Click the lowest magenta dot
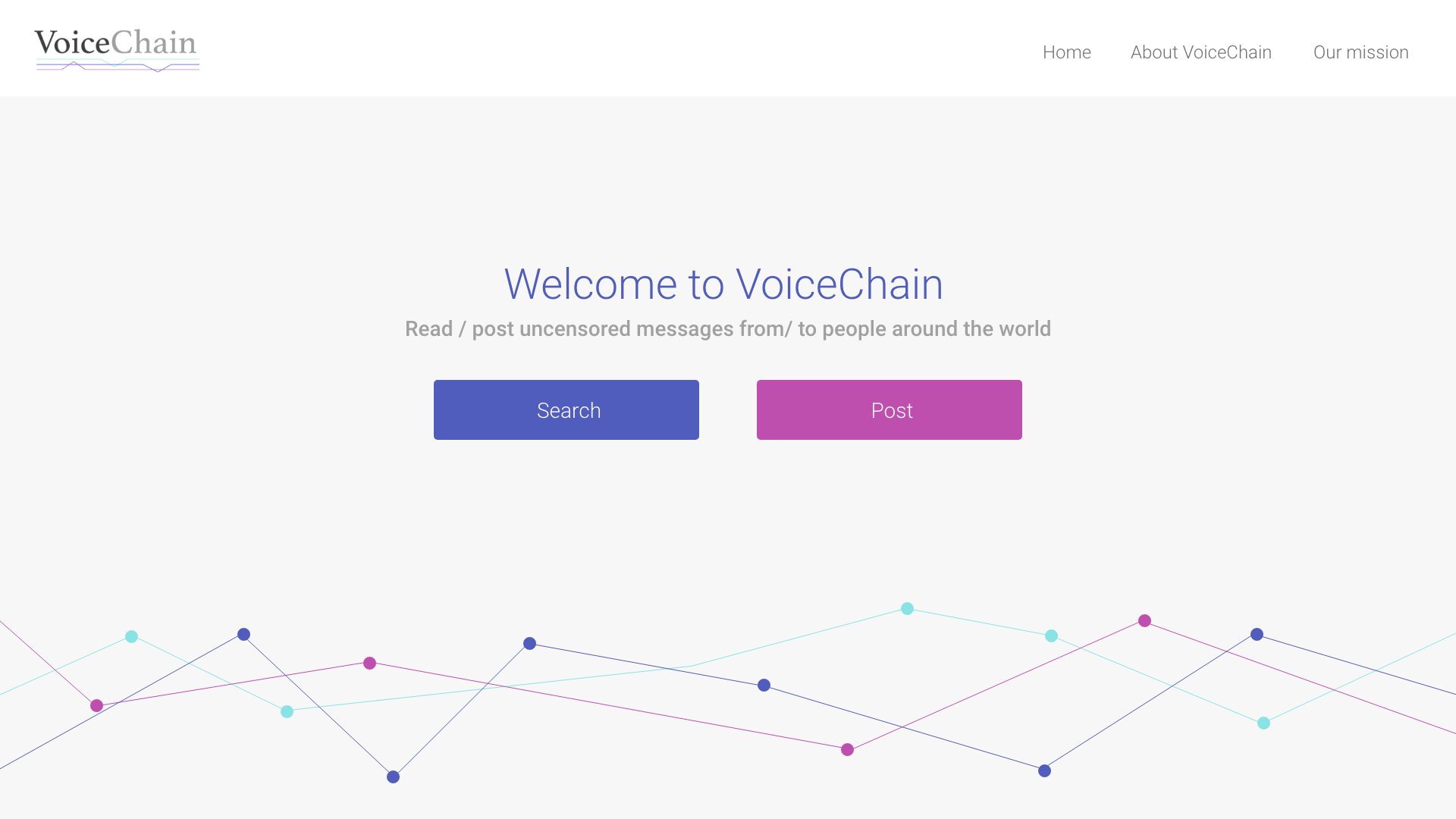The height and width of the screenshot is (819, 1456). (x=847, y=749)
